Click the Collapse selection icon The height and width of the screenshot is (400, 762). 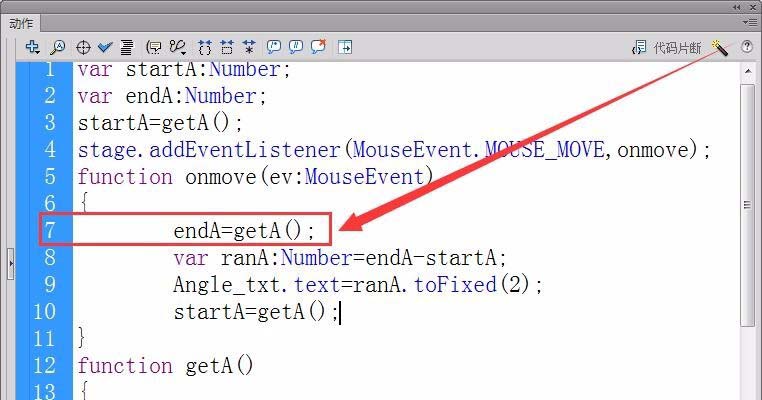click(227, 47)
